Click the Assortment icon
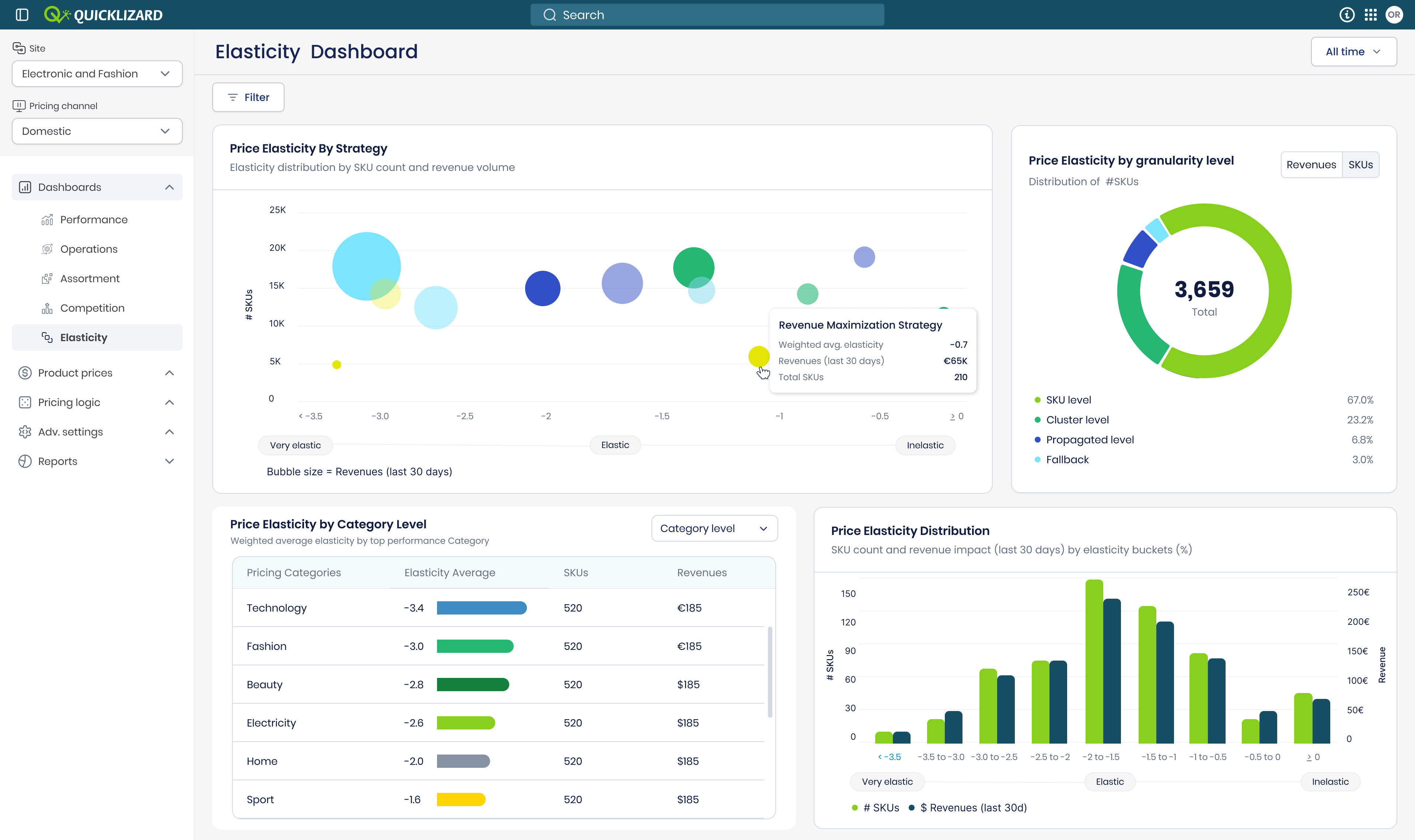 tap(47, 279)
